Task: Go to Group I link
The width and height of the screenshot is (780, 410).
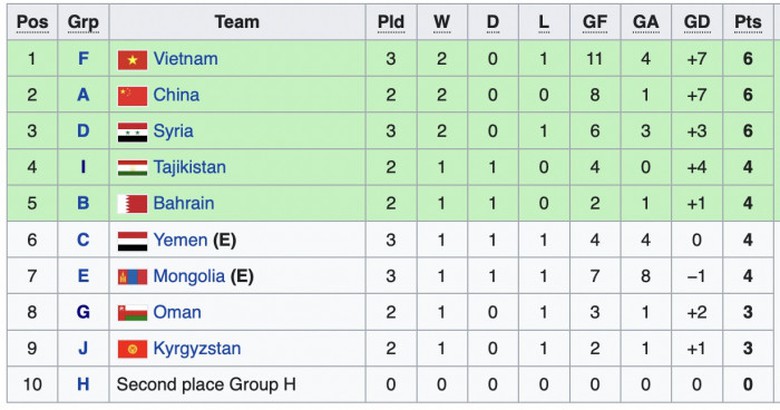Action: pos(83,167)
